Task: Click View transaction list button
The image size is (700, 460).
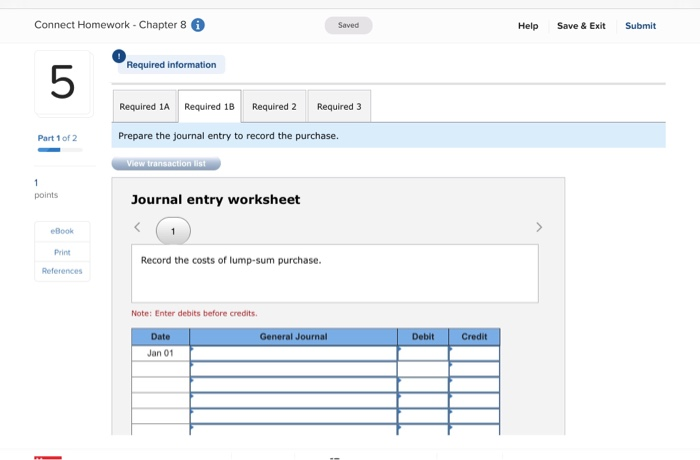Action: 166,163
